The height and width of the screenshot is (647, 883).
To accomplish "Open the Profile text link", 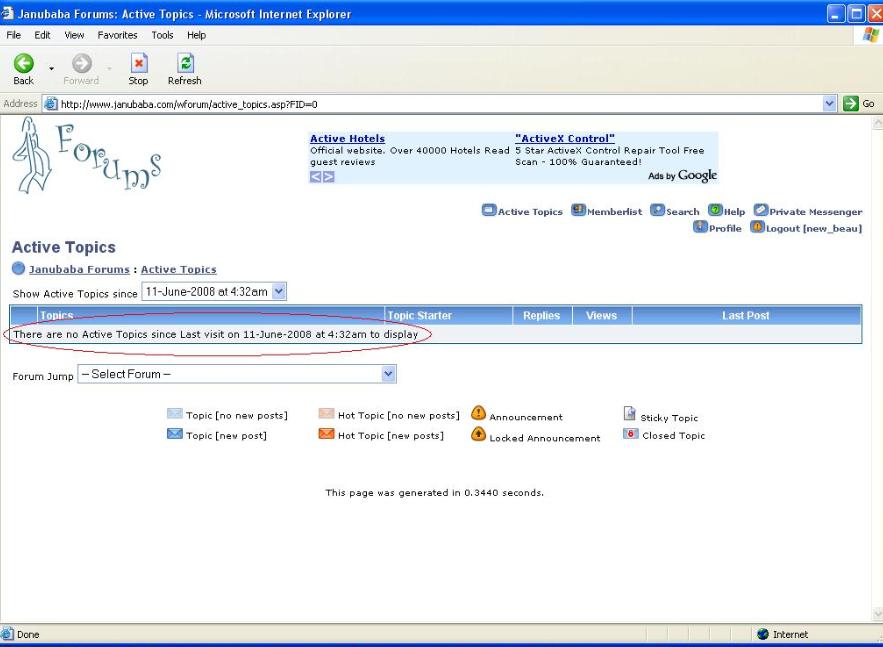I will click(725, 228).
